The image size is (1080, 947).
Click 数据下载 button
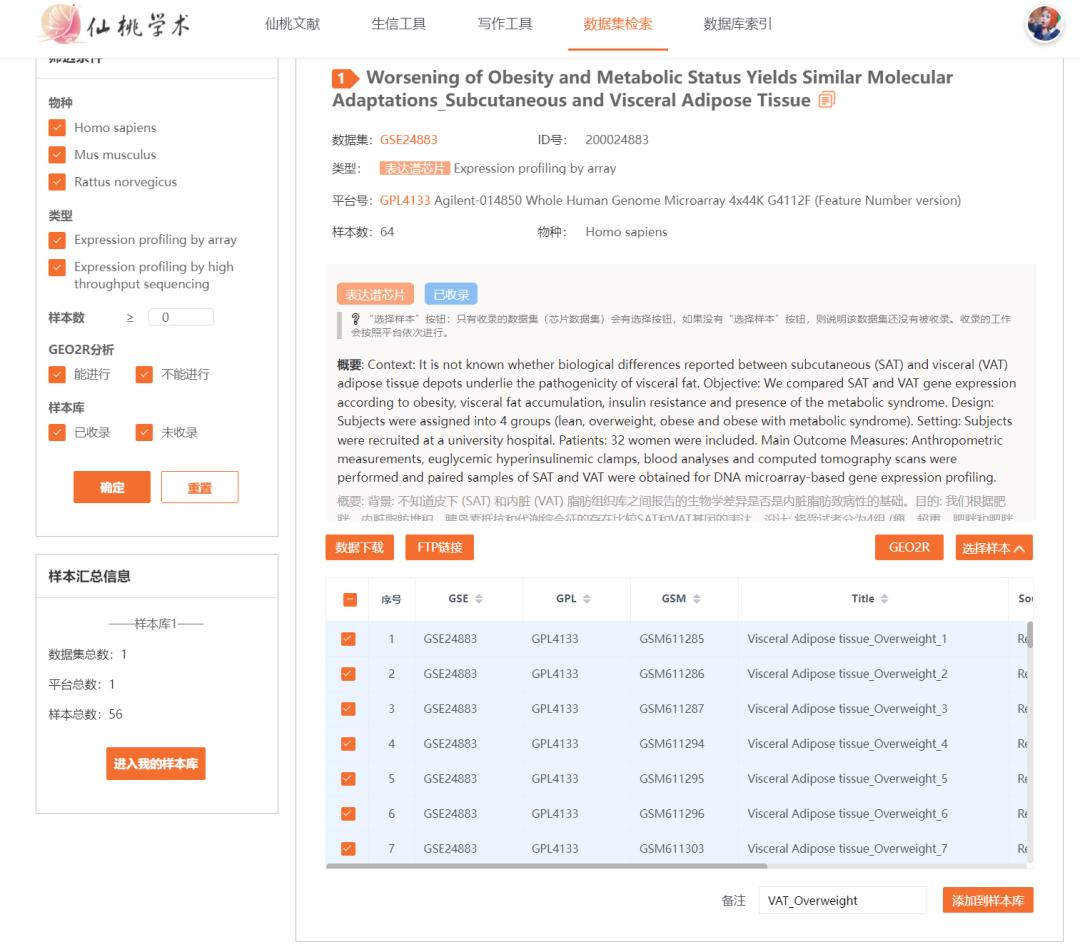pos(360,548)
